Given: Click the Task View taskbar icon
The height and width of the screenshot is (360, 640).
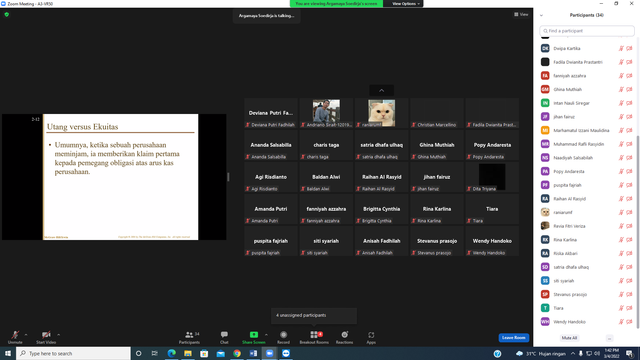Looking at the screenshot, I should click(155, 353).
